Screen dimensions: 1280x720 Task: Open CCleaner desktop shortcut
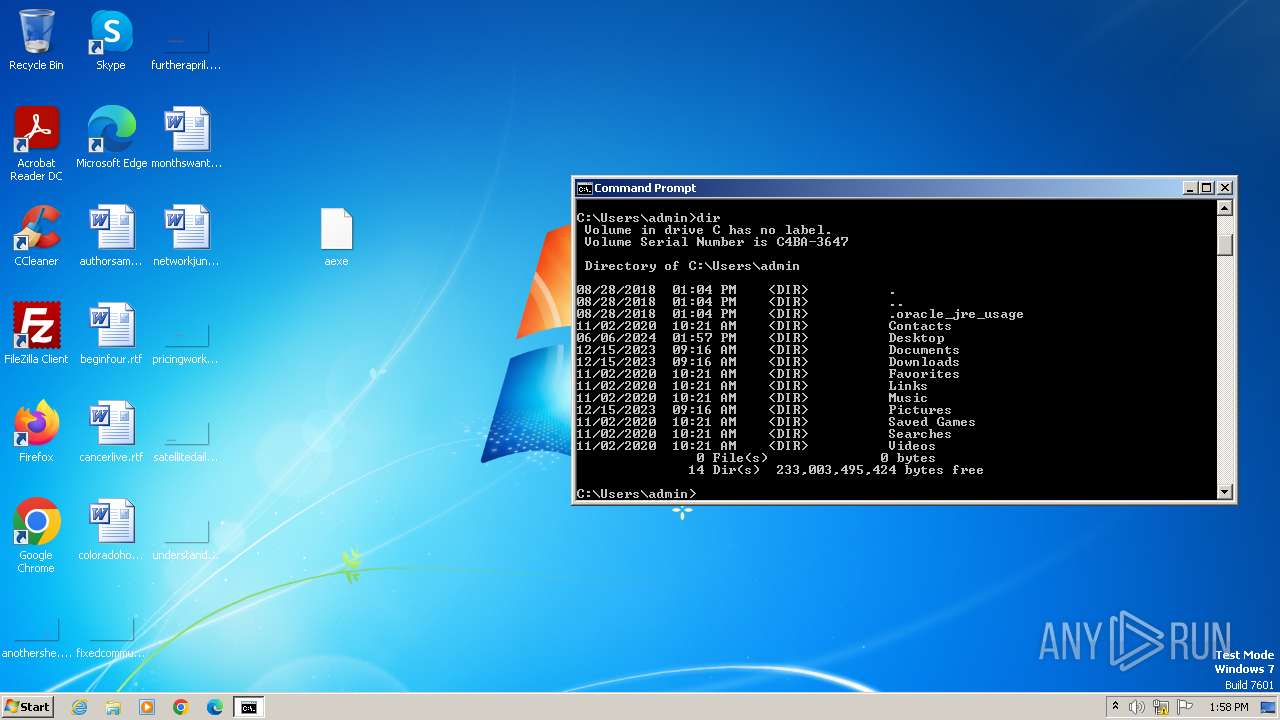coord(36,236)
